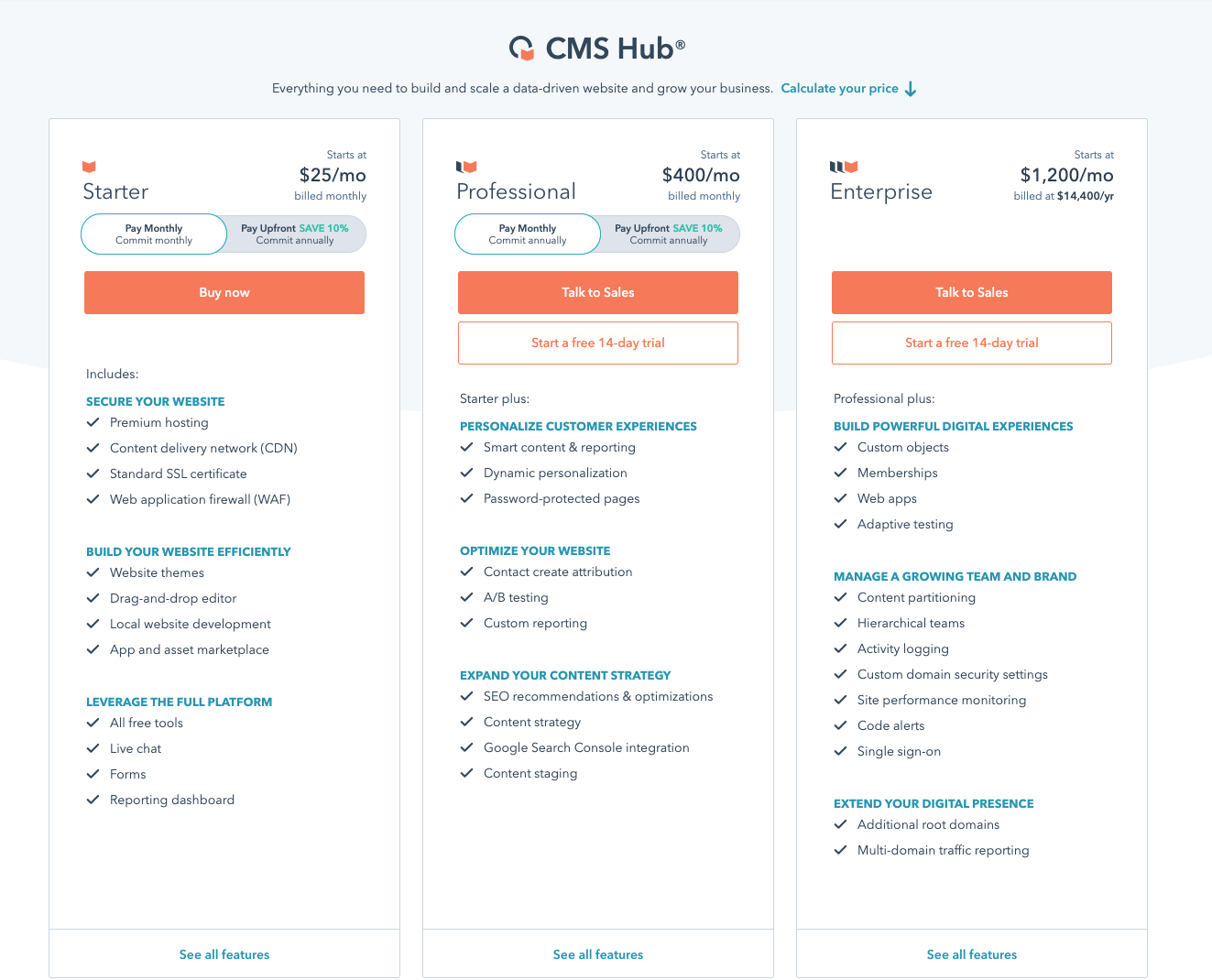
Task: Click the checkmark beside Reporting dashboard
Action: 93,800
